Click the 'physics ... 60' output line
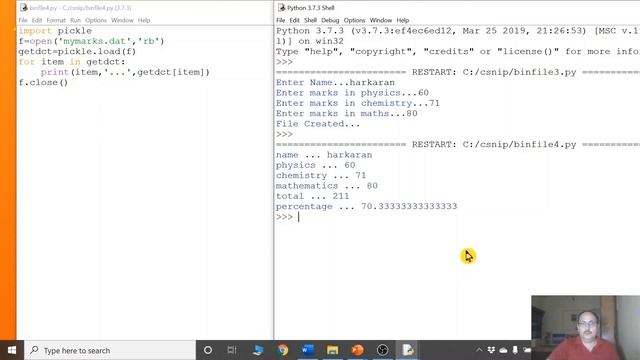This screenshot has width=640, height=360. pyautogui.click(x=315, y=165)
